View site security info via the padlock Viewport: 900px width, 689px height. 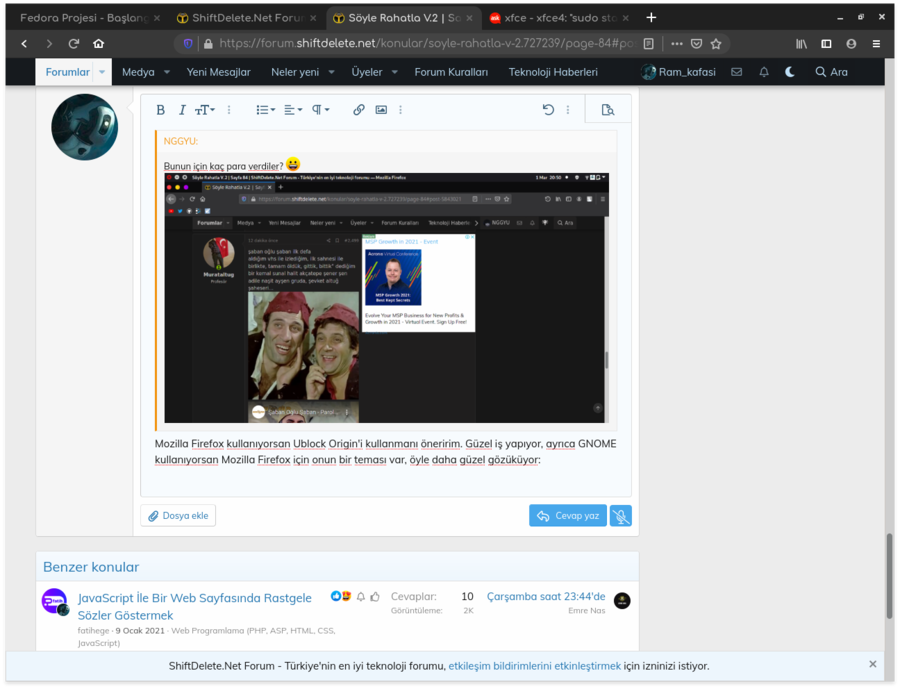pos(208,44)
